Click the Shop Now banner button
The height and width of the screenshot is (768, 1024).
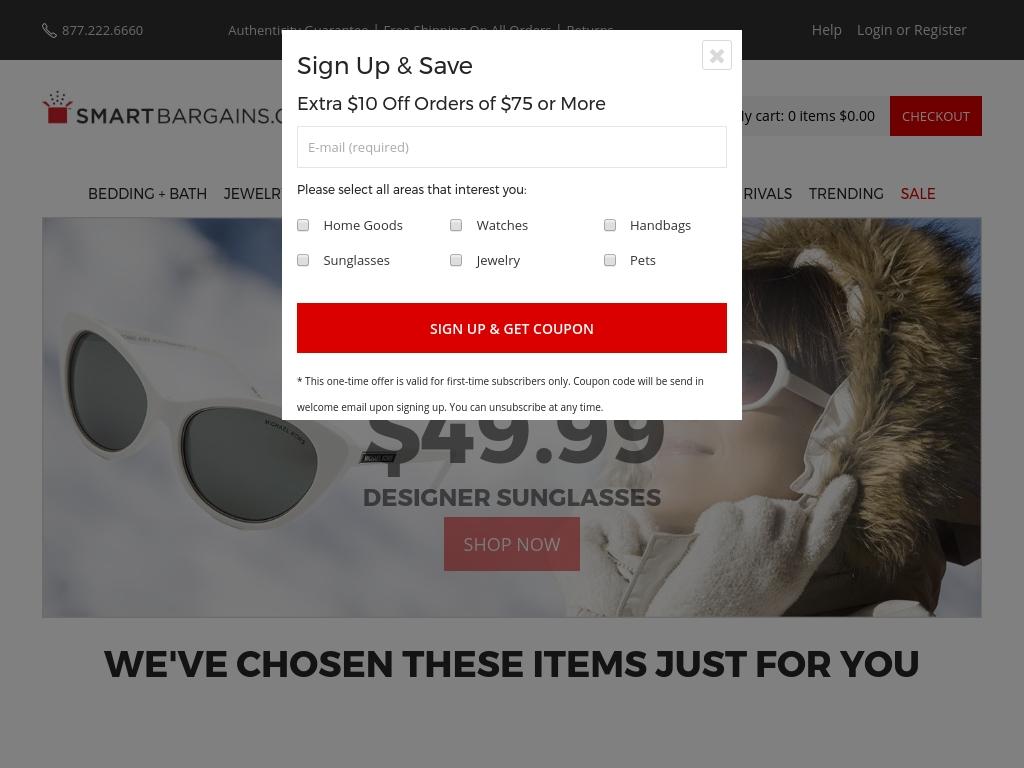[x=511, y=544]
